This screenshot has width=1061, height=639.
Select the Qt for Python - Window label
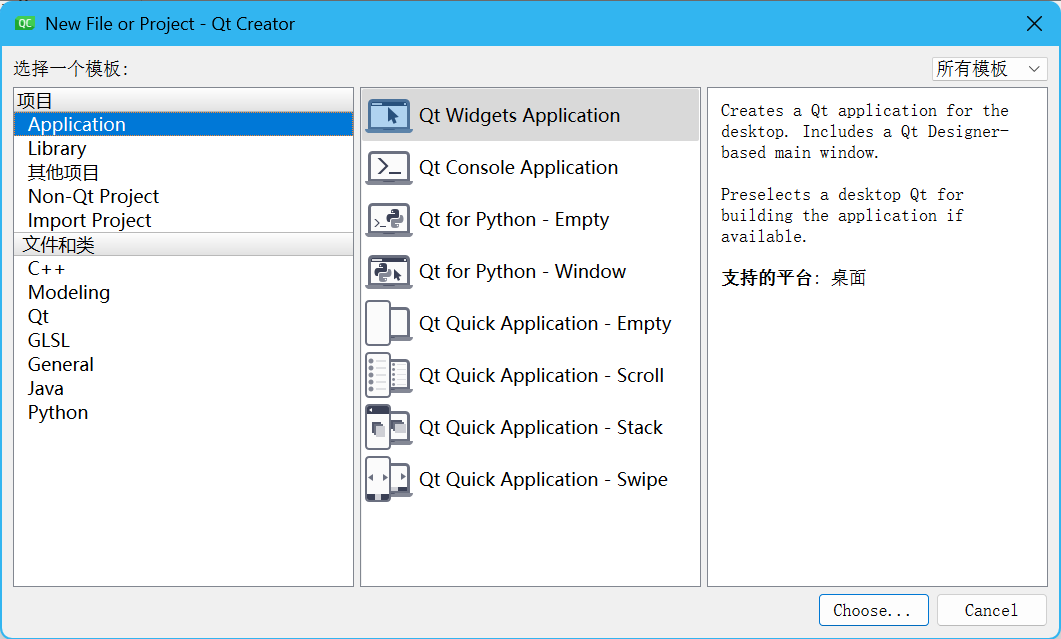[x=522, y=272]
